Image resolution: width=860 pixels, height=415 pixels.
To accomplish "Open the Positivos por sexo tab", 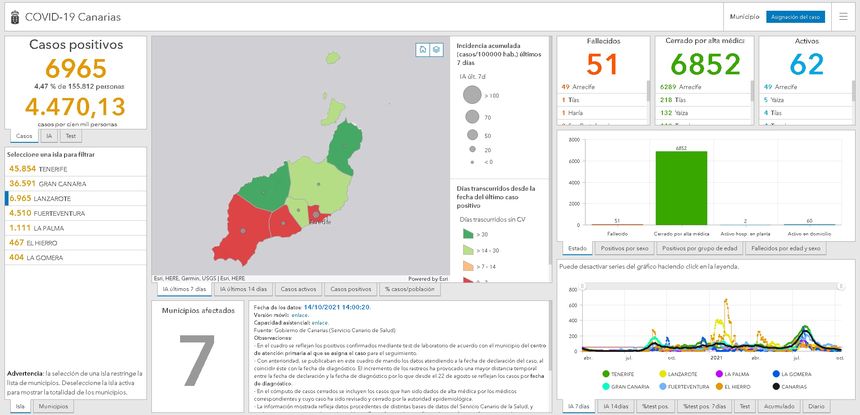I will [x=623, y=248].
